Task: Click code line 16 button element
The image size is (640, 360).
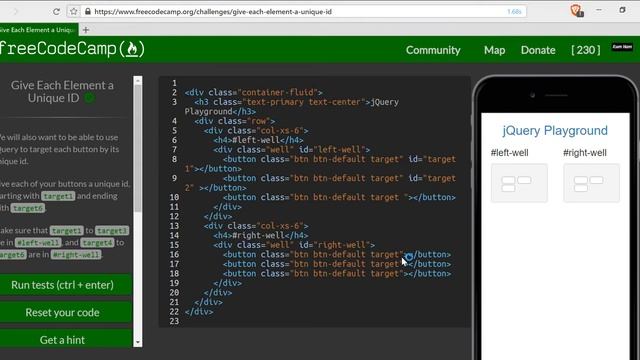Action: 337,254
